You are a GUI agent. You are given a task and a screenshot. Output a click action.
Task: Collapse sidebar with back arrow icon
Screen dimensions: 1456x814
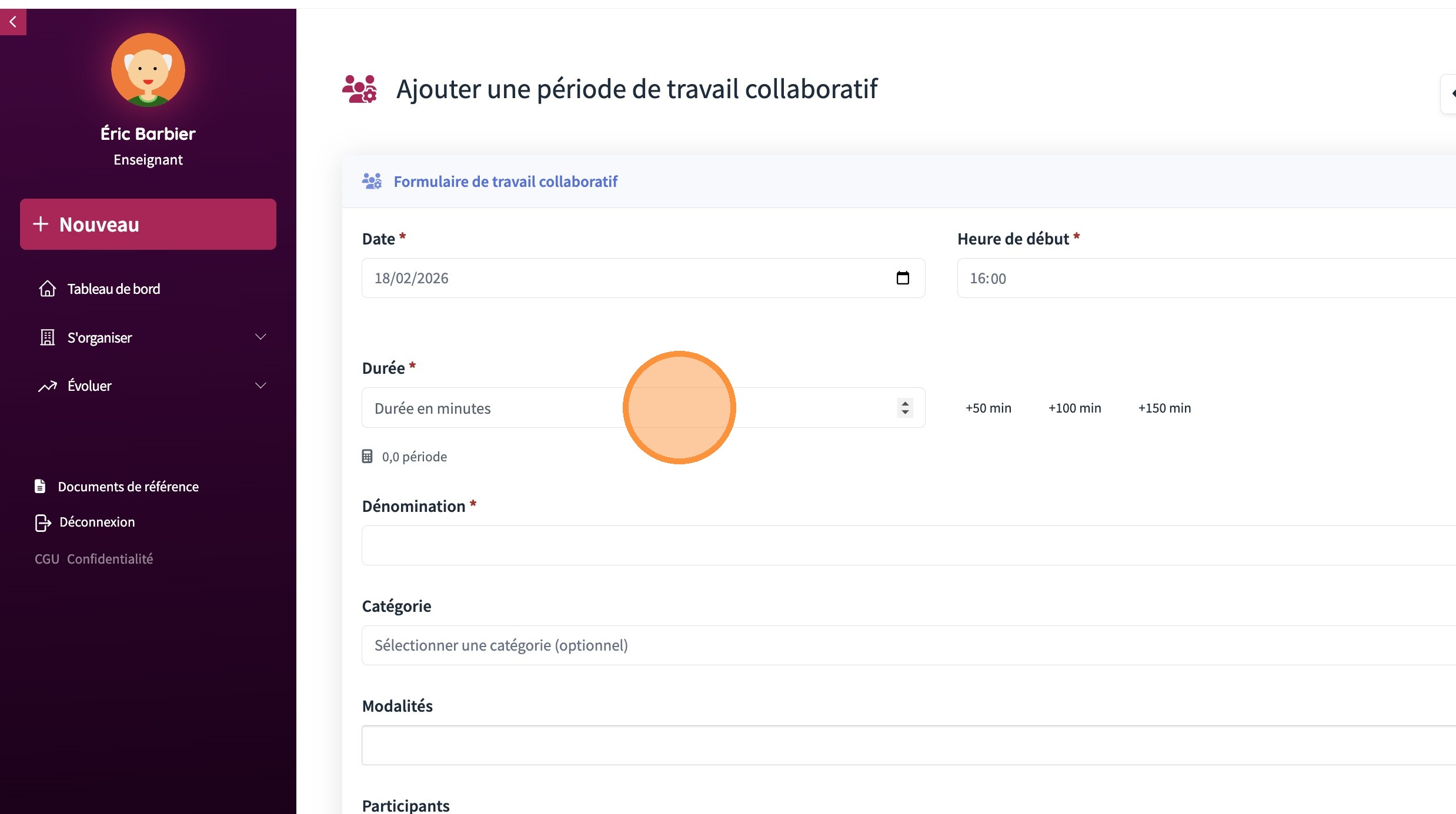pyautogui.click(x=13, y=22)
